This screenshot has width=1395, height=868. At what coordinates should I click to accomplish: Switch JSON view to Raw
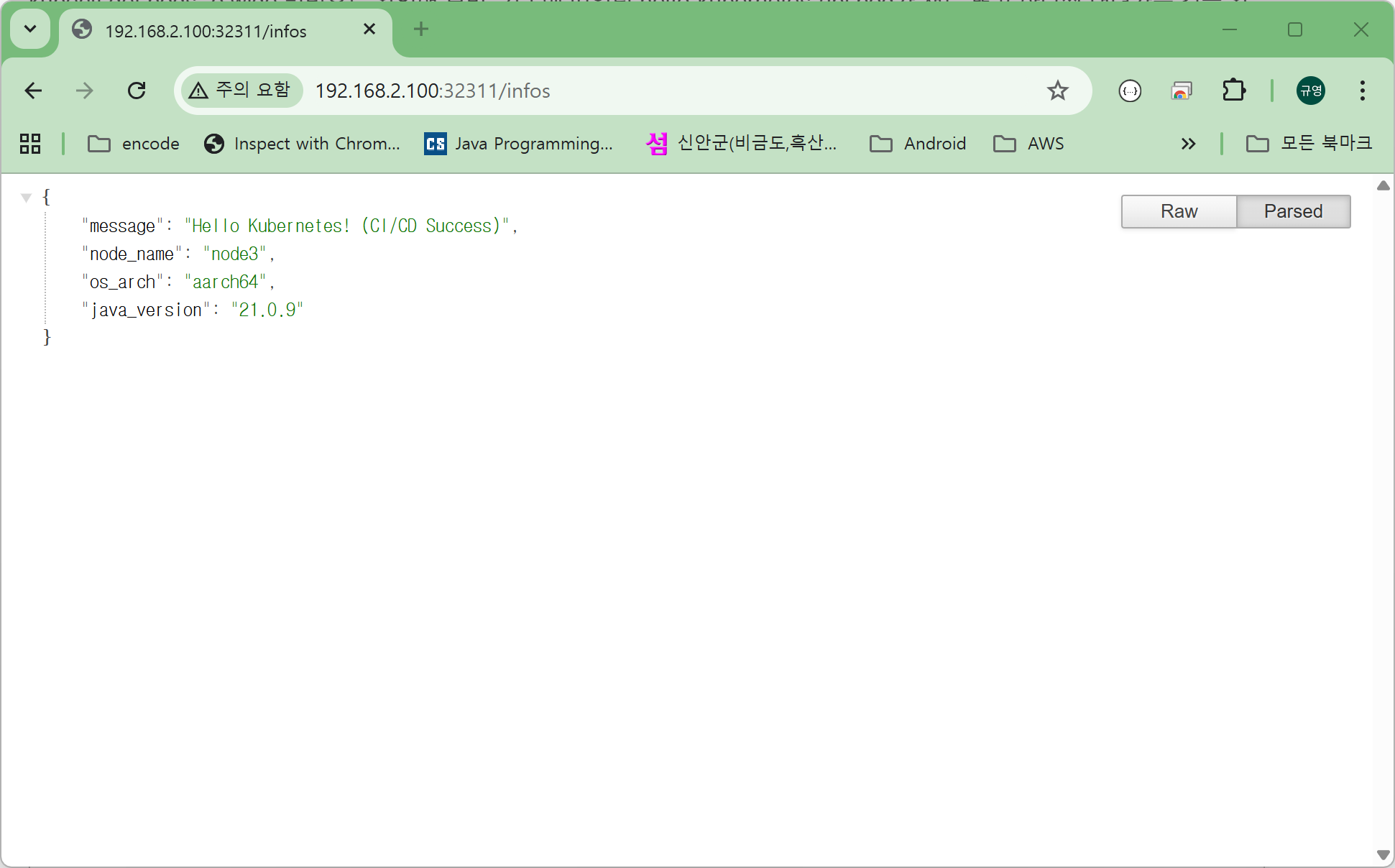click(1179, 211)
